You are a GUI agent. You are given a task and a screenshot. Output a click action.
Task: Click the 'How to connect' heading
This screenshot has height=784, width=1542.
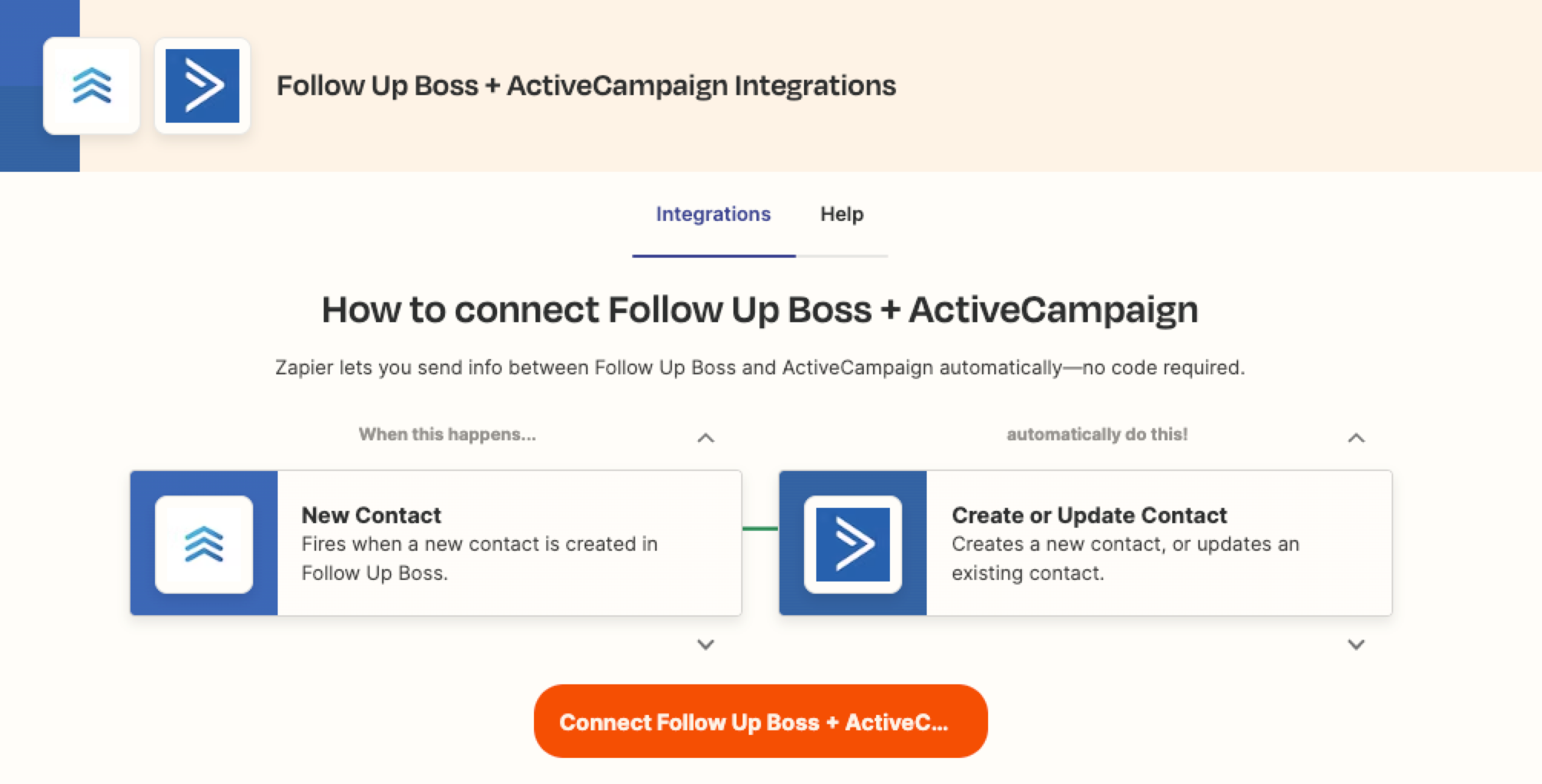pos(759,310)
